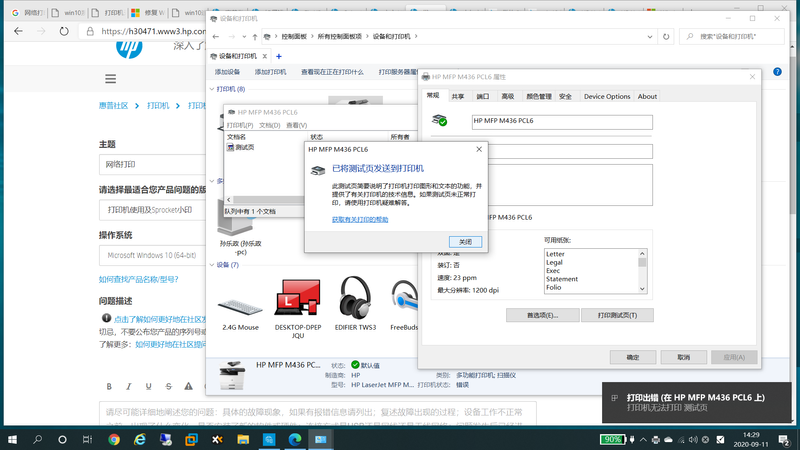Image resolution: width=800 pixels, height=450 pixels.
Task: Cancel the printer properties with 取消
Action: click(684, 357)
